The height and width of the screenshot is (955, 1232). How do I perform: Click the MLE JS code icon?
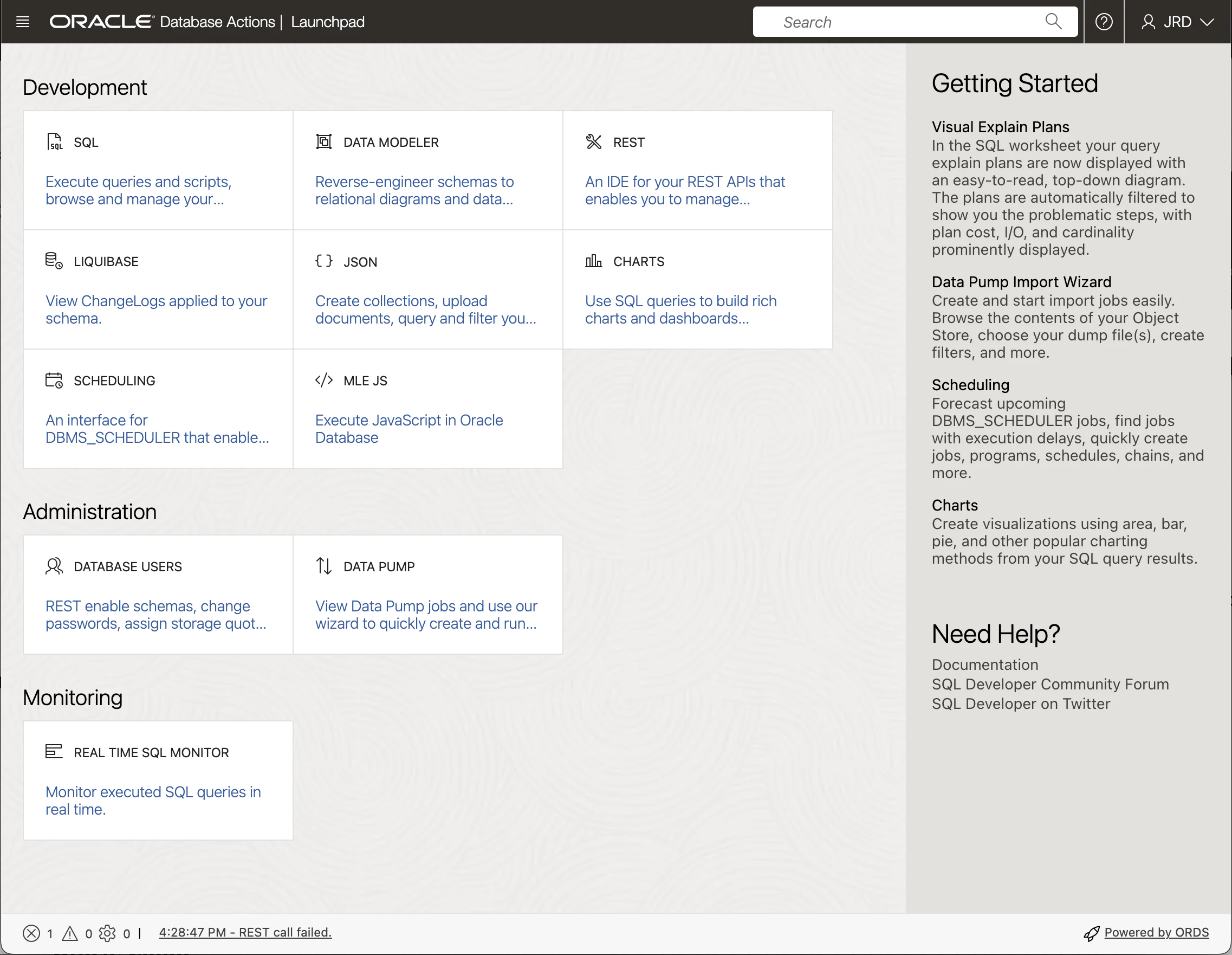(324, 380)
